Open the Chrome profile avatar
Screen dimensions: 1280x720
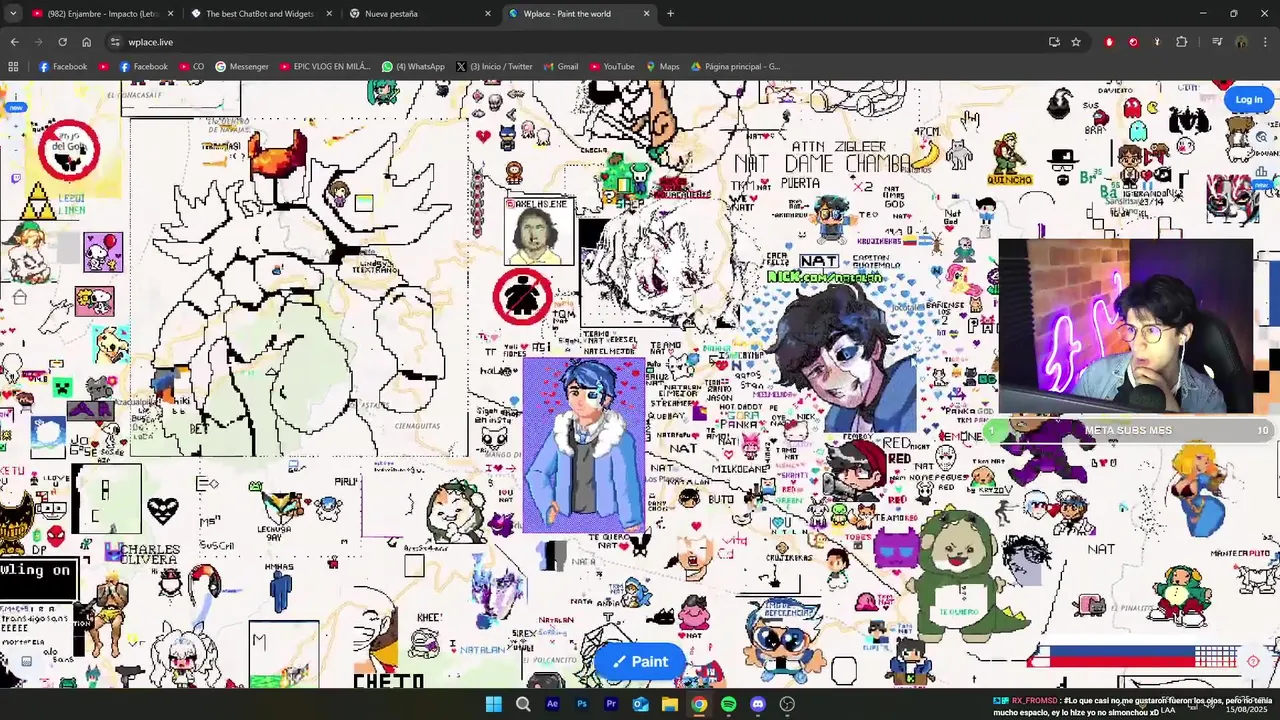click(1241, 42)
